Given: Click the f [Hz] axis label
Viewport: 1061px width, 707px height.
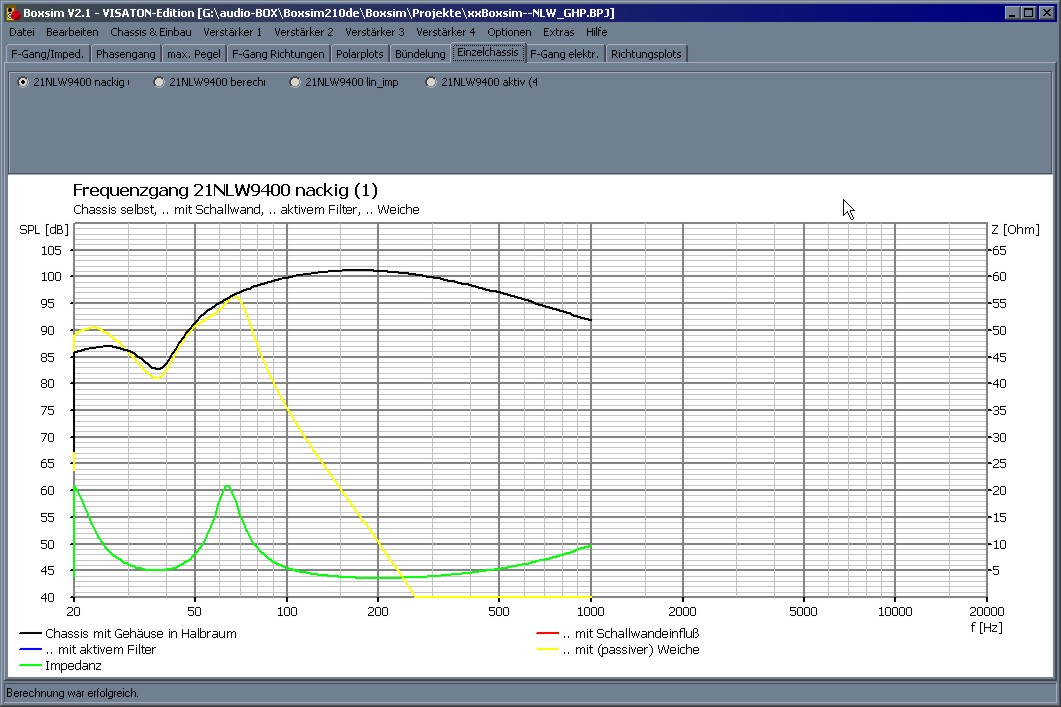Looking at the screenshot, I should pos(987,627).
